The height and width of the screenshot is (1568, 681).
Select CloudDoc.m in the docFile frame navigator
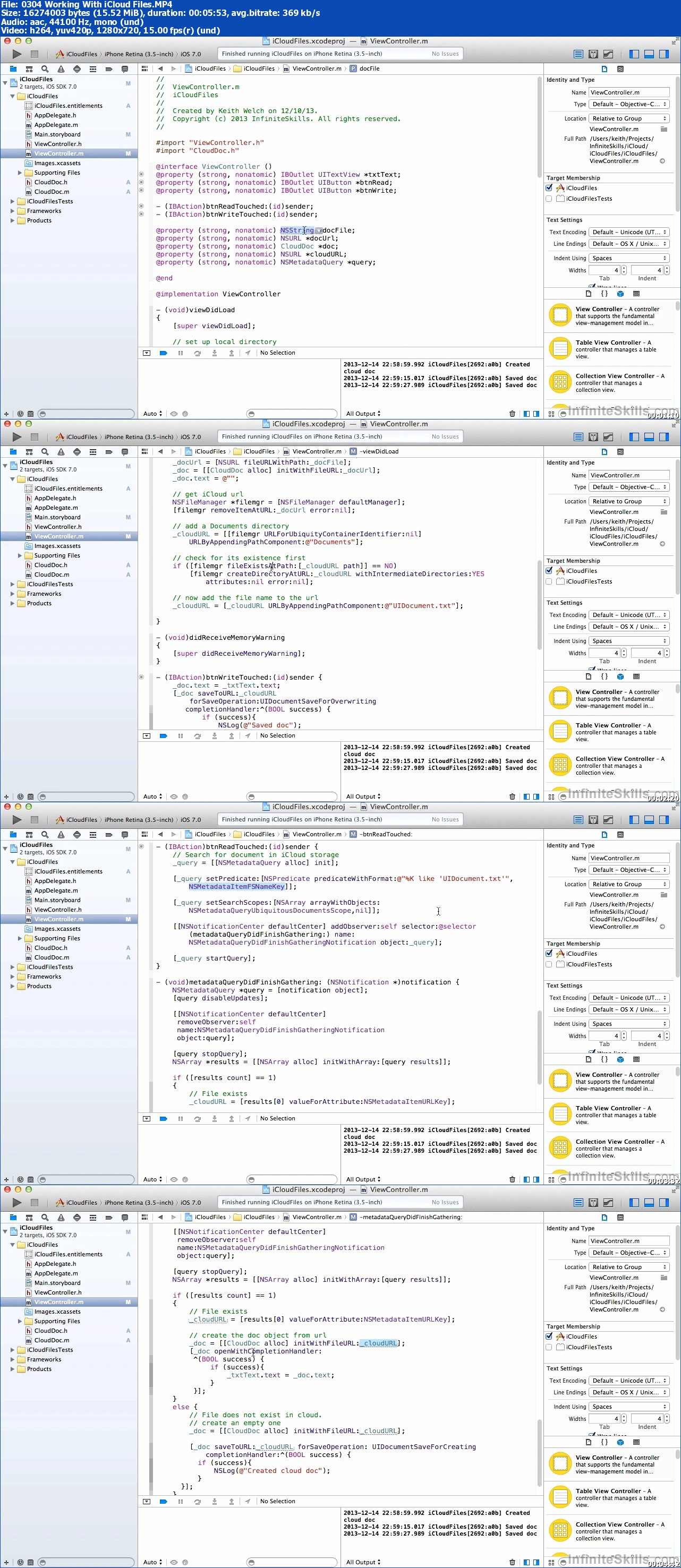52,192
